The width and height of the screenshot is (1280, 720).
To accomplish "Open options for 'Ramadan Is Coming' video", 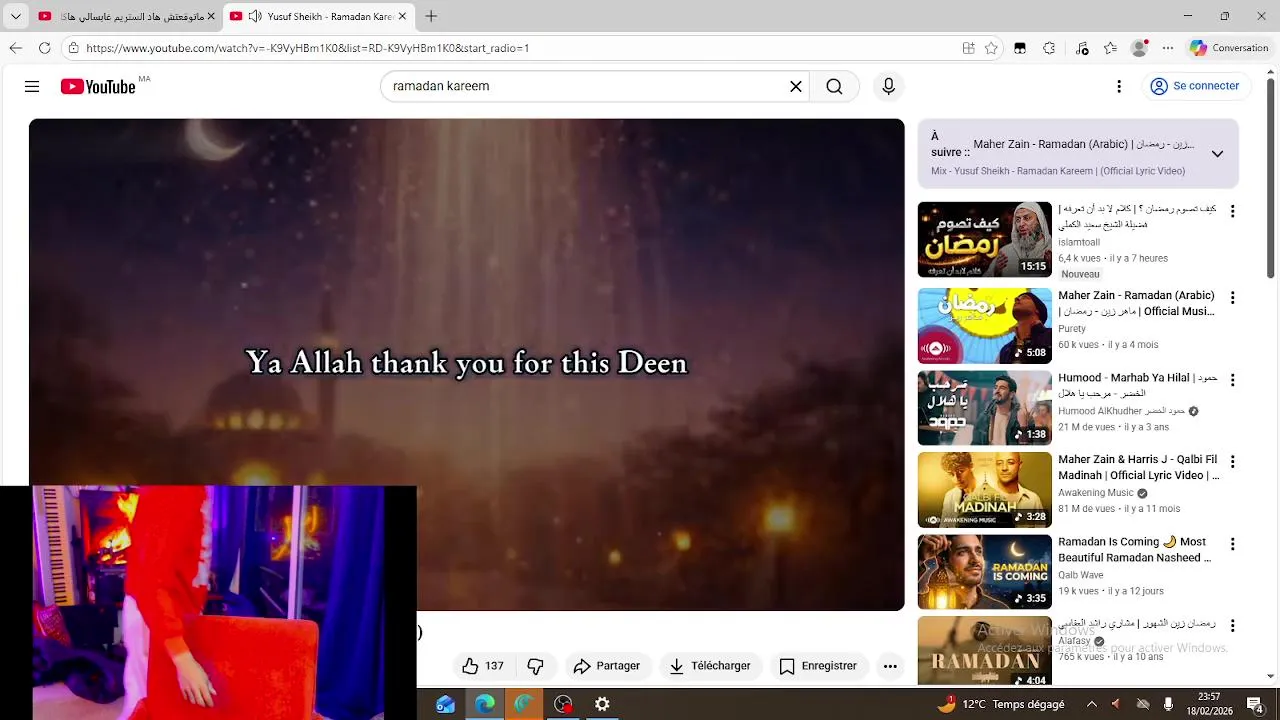I will [1232, 544].
